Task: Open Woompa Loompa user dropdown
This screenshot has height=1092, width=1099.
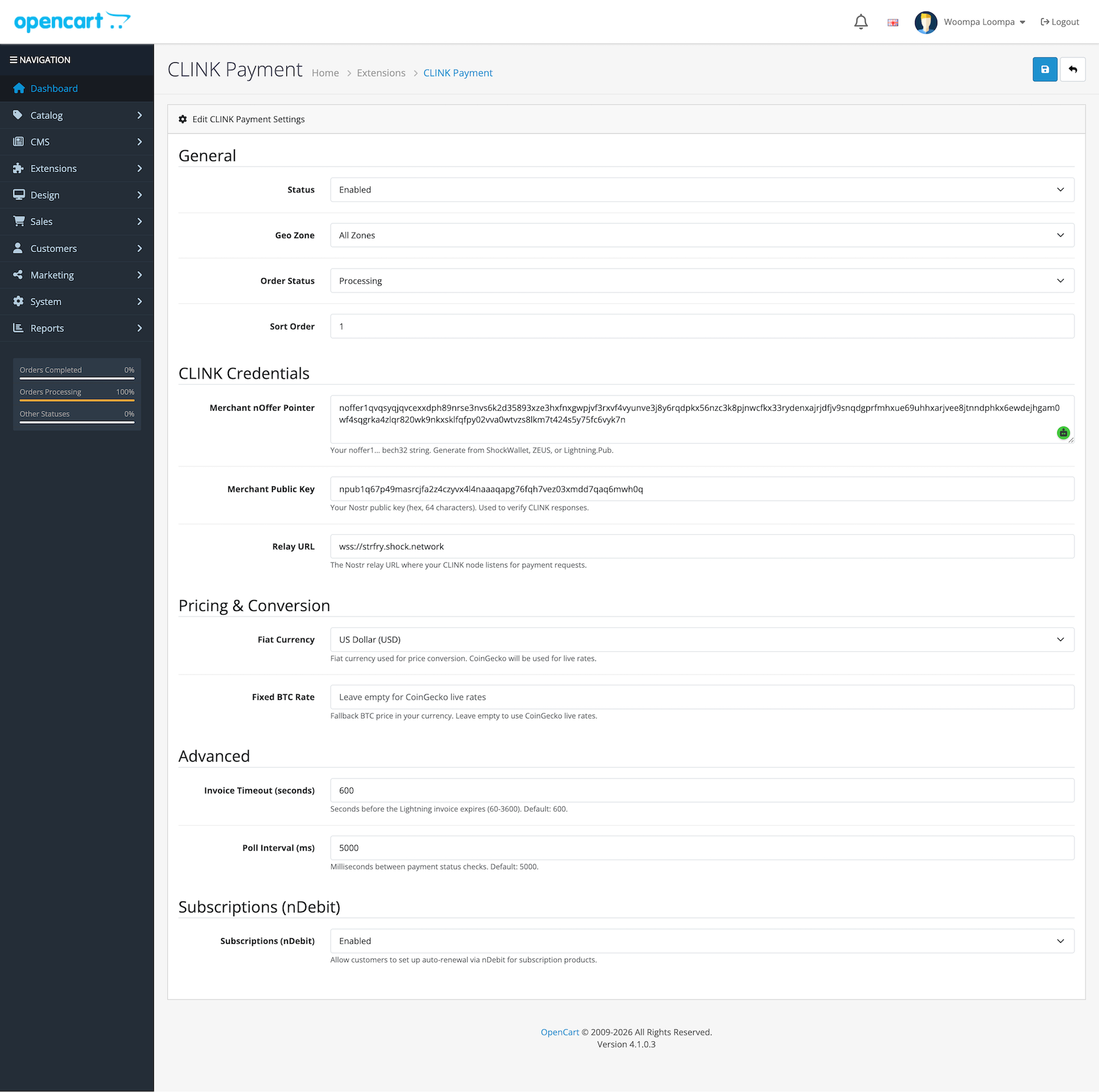Action: (x=984, y=22)
